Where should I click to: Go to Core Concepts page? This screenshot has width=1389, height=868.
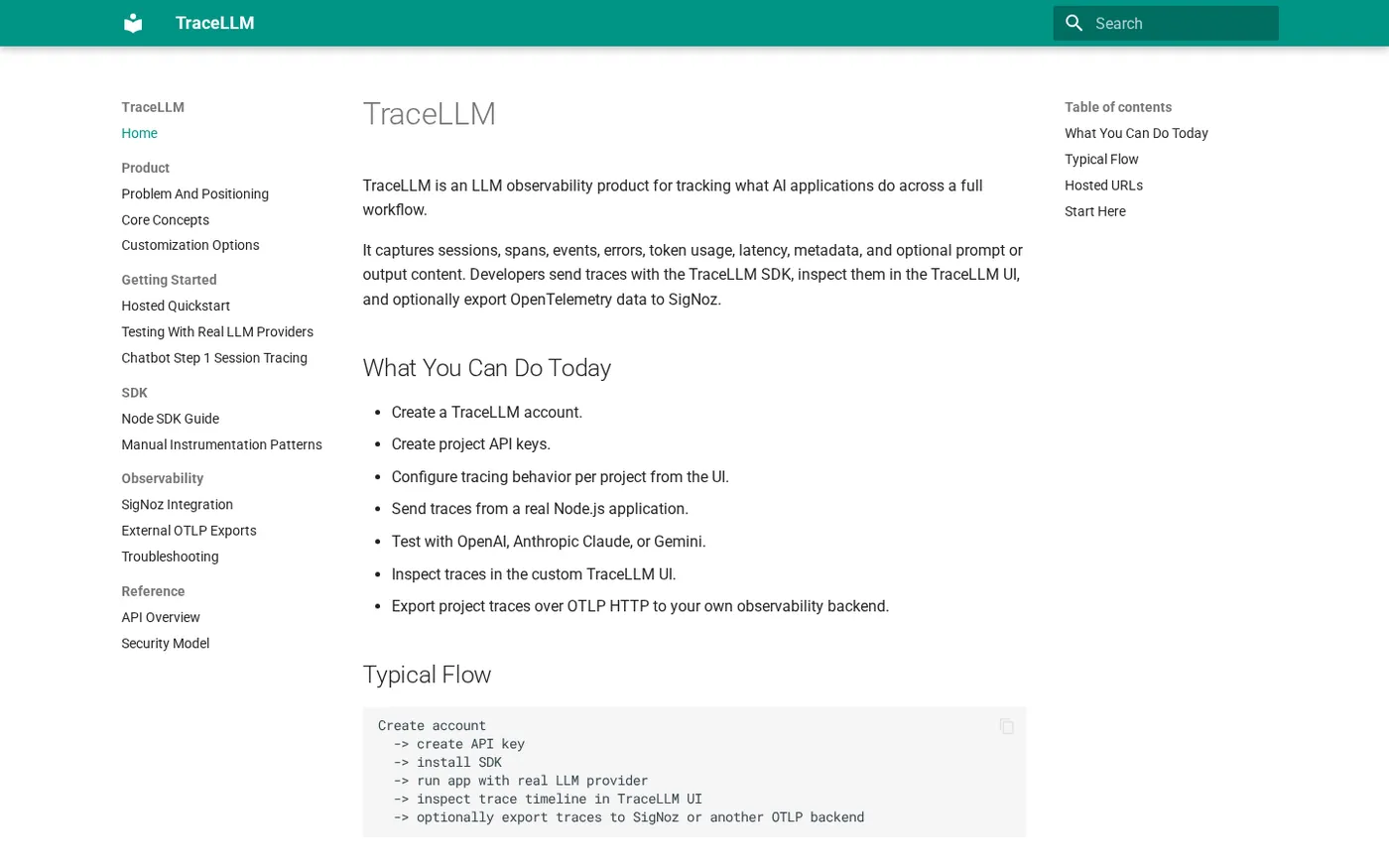(x=165, y=219)
